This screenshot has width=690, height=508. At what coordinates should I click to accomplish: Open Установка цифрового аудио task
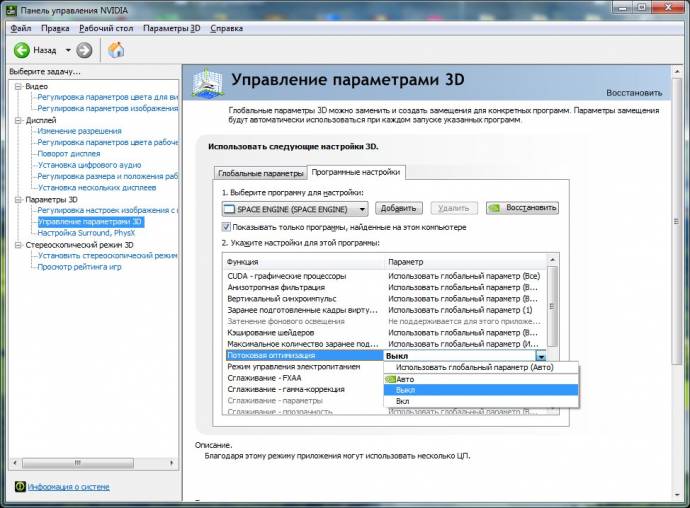coord(89,165)
